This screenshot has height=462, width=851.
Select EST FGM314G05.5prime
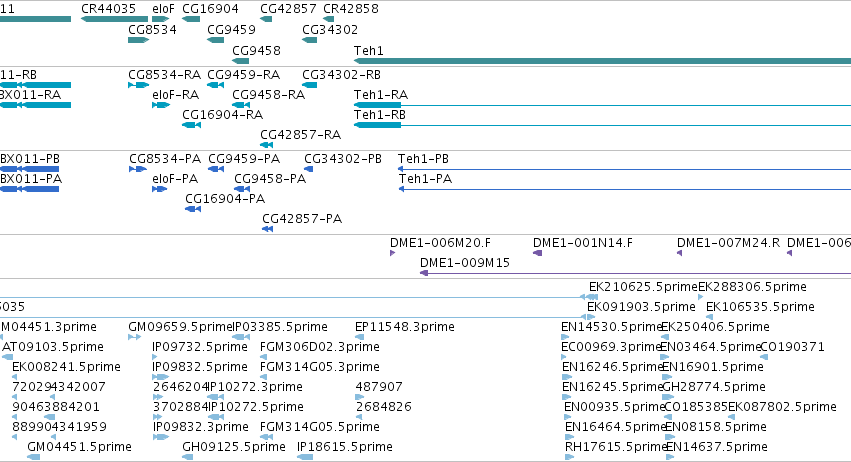(320, 427)
